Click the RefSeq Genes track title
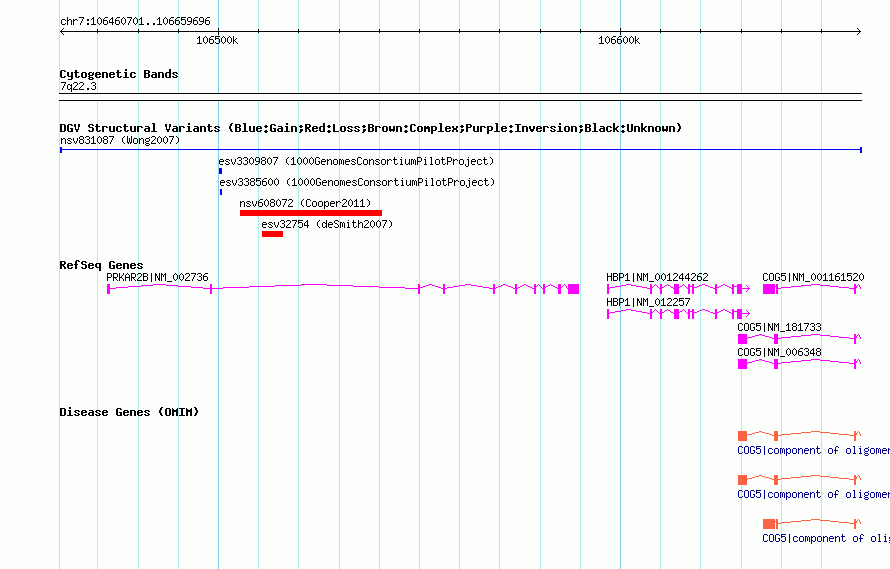This screenshot has height=569, width=890. click(101, 265)
